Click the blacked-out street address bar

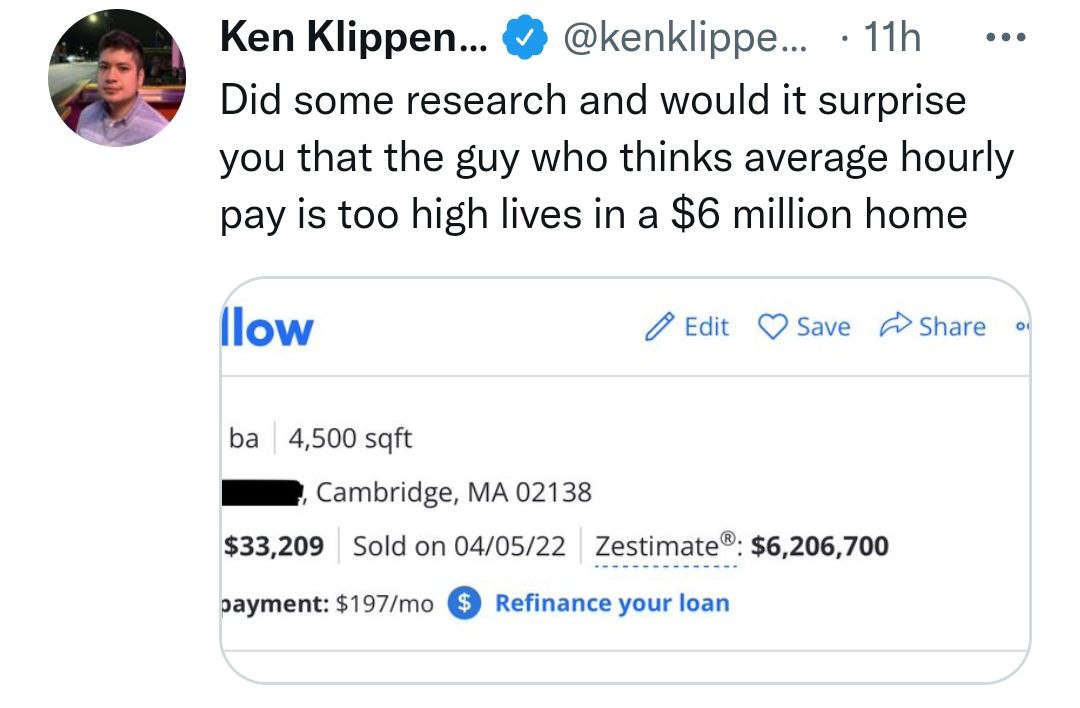pyautogui.click(x=263, y=492)
